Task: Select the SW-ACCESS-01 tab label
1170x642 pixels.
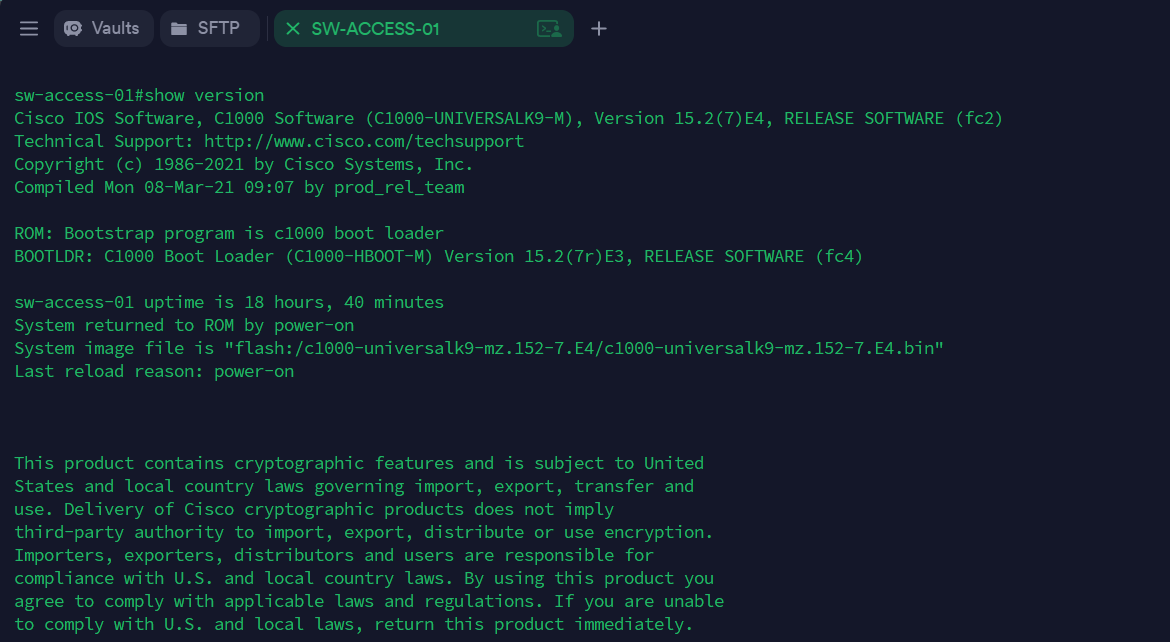Action: [375, 29]
